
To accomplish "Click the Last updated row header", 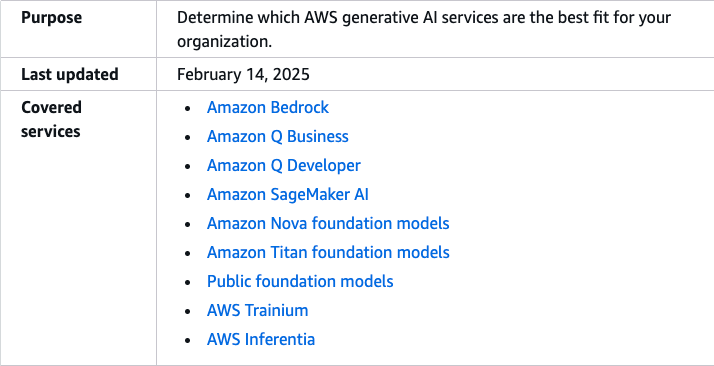I will click(78, 74).
